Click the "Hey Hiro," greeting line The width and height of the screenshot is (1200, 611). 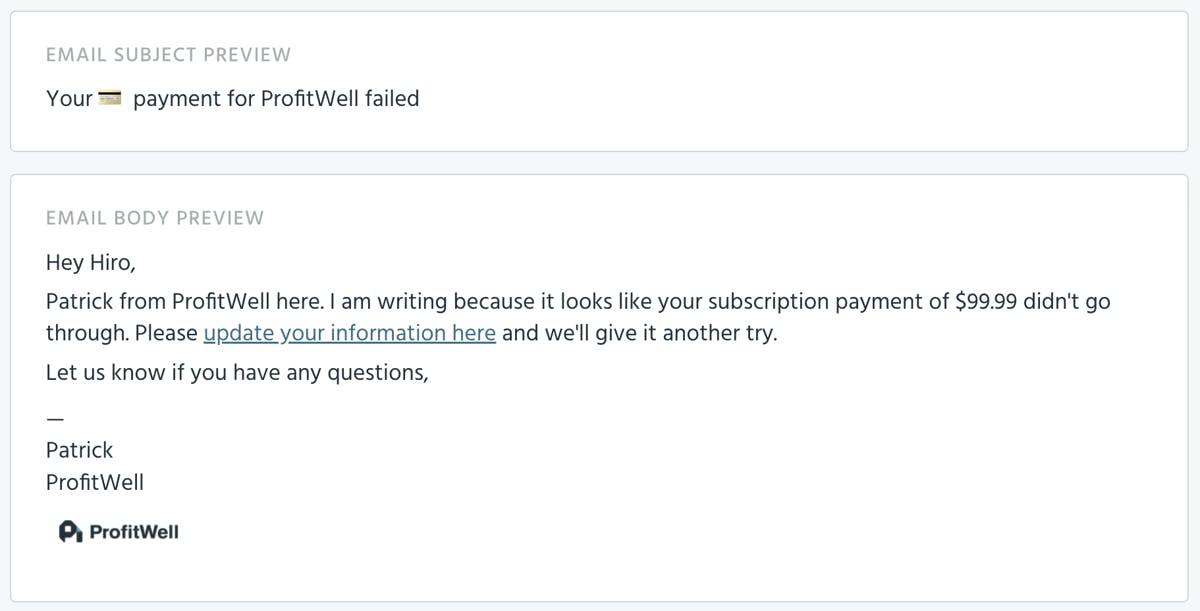[90, 263]
